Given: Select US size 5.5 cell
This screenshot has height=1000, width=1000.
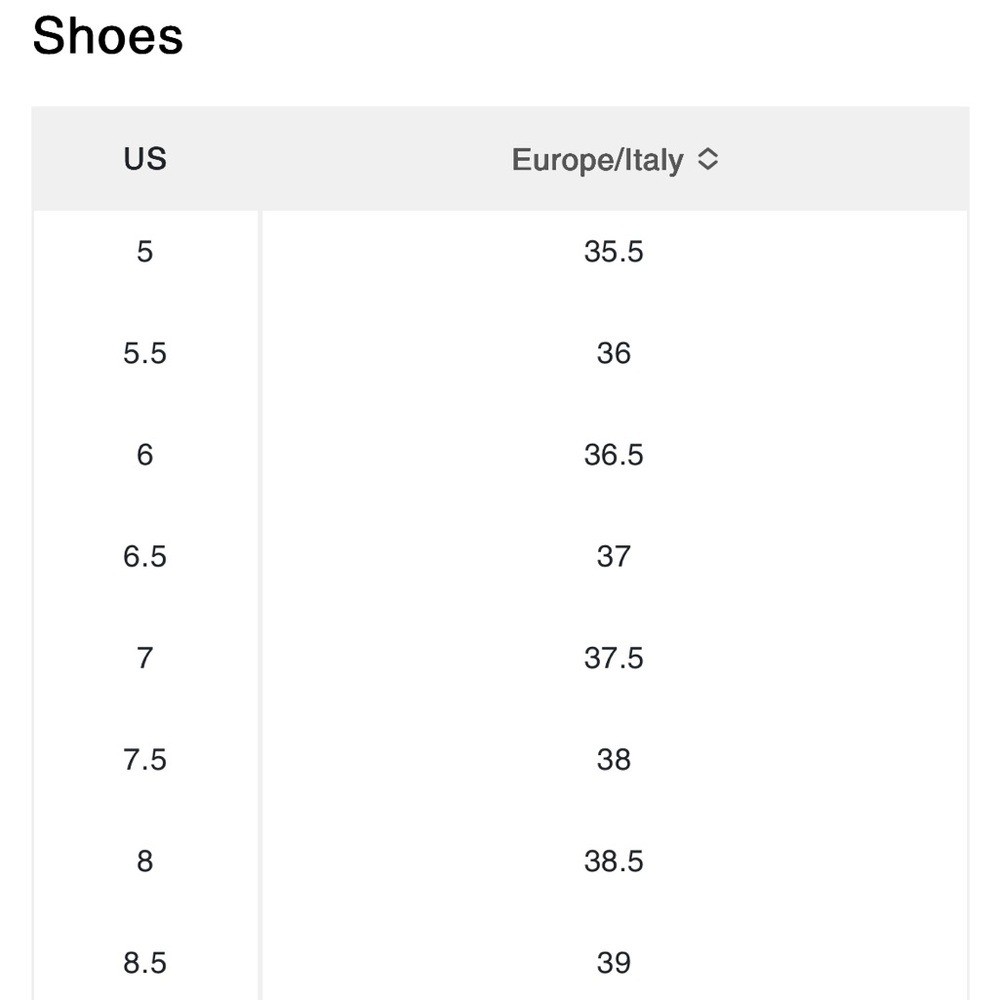Looking at the screenshot, I should (145, 353).
